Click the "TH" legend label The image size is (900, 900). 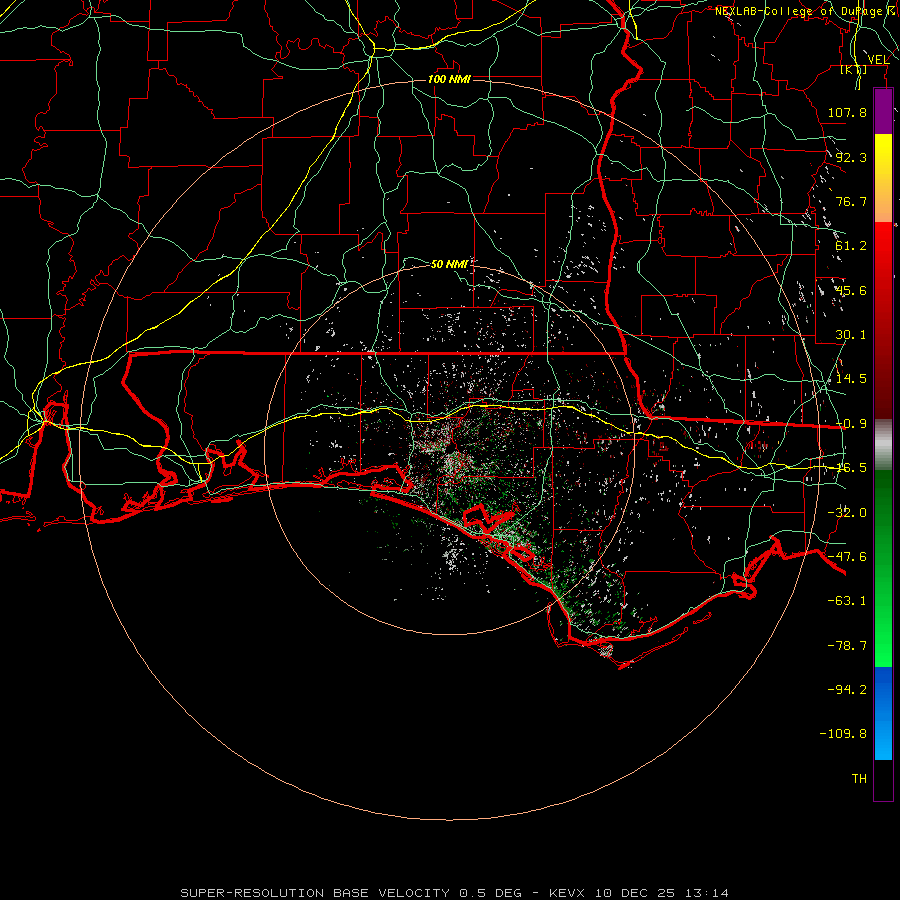tap(859, 779)
